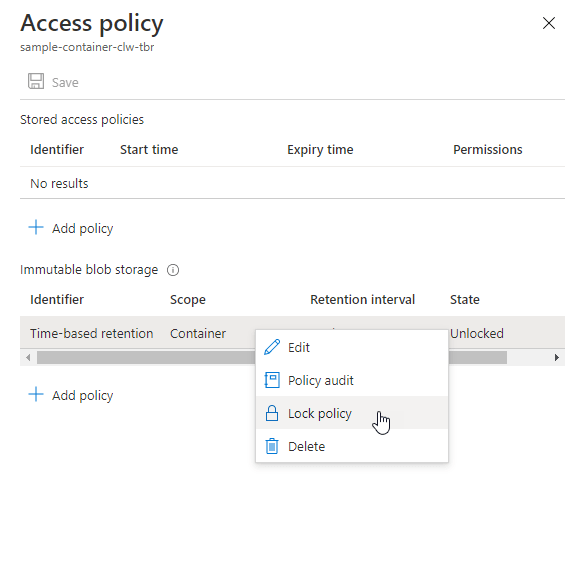584x573 pixels.
Task: Click the Identifier header in stored access policies
Action: pyautogui.click(x=57, y=150)
